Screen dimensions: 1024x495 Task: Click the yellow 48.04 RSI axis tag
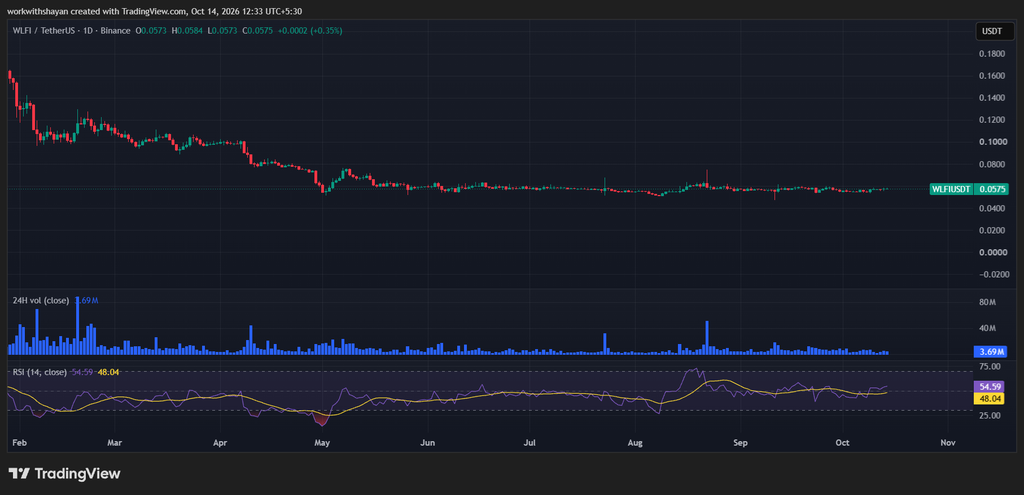990,397
